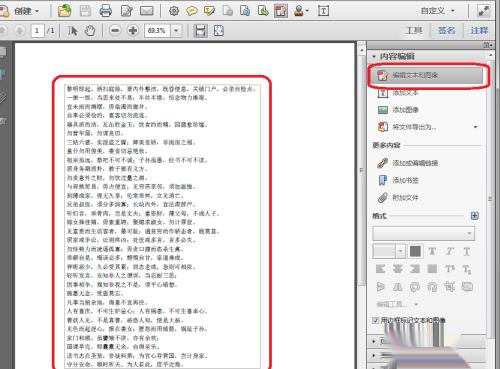This screenshot has height=369, width=500.
Task: Open the 工具 pane tab
Action: click(414, 31)
